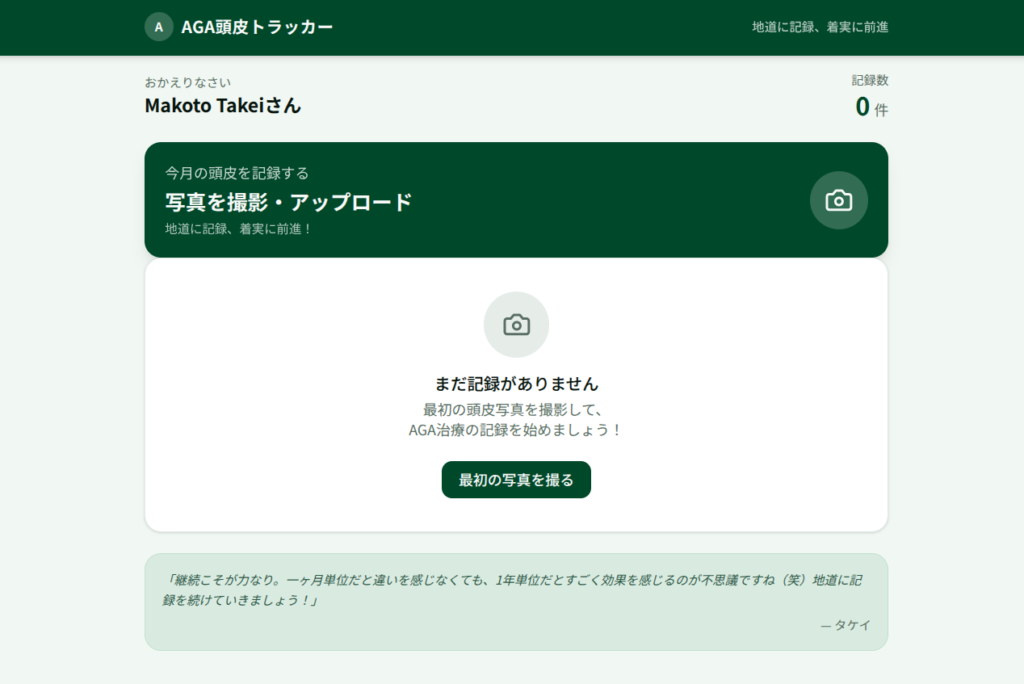Click header tagline 地道に記録、着実に前進
This screenshot has width=1024, height=684.
point(819,27)
